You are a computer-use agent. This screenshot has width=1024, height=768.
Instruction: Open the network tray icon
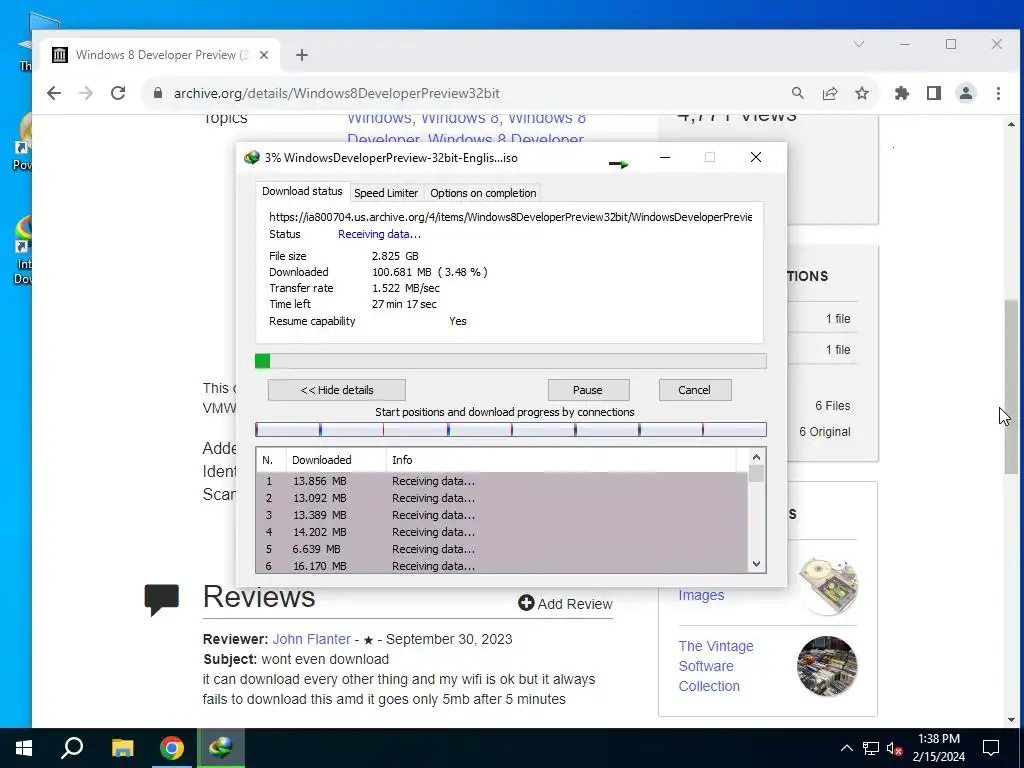[871, 748]
